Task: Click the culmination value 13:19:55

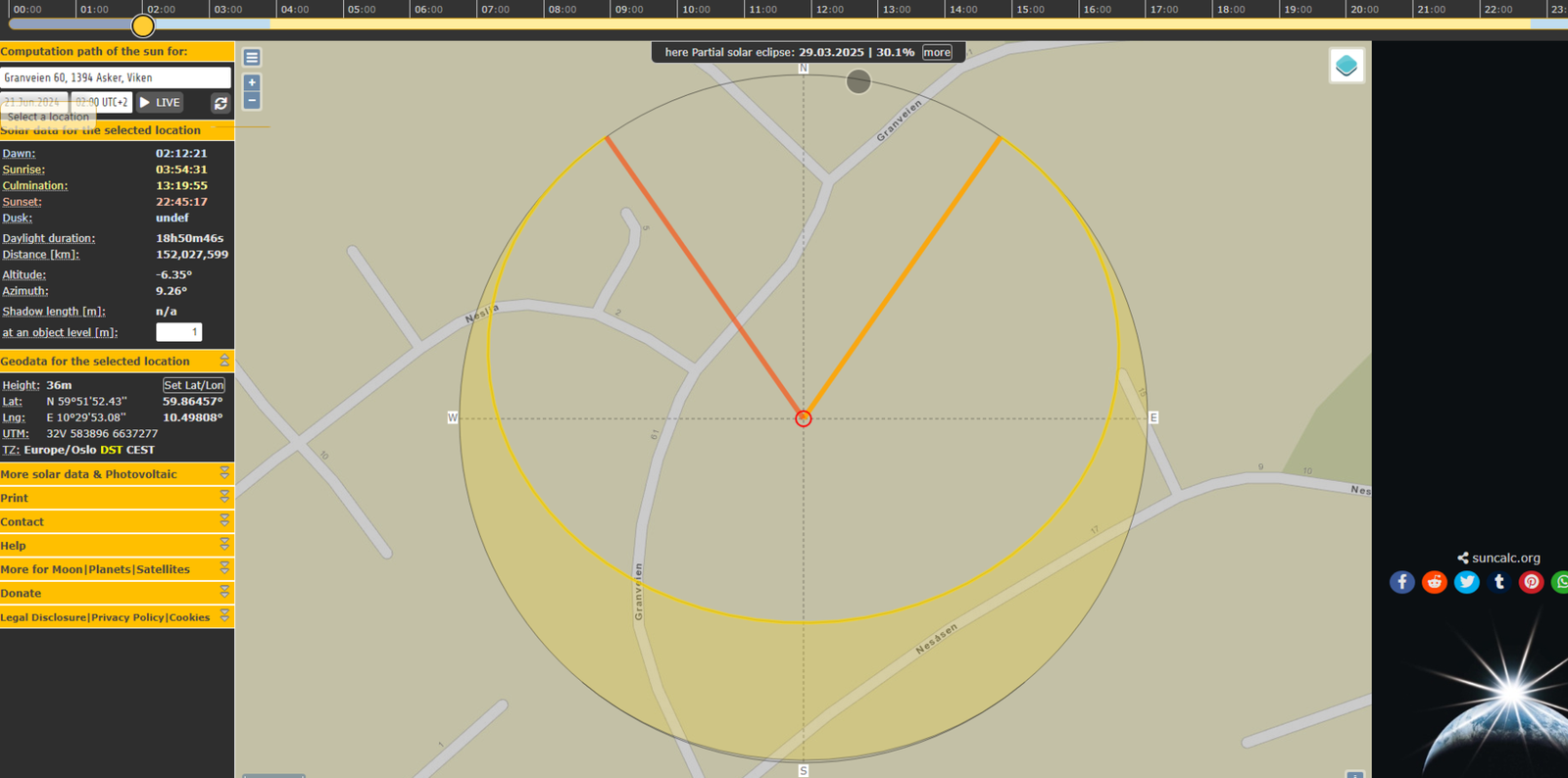Action: pyautogui.click(x=181, y=186)
